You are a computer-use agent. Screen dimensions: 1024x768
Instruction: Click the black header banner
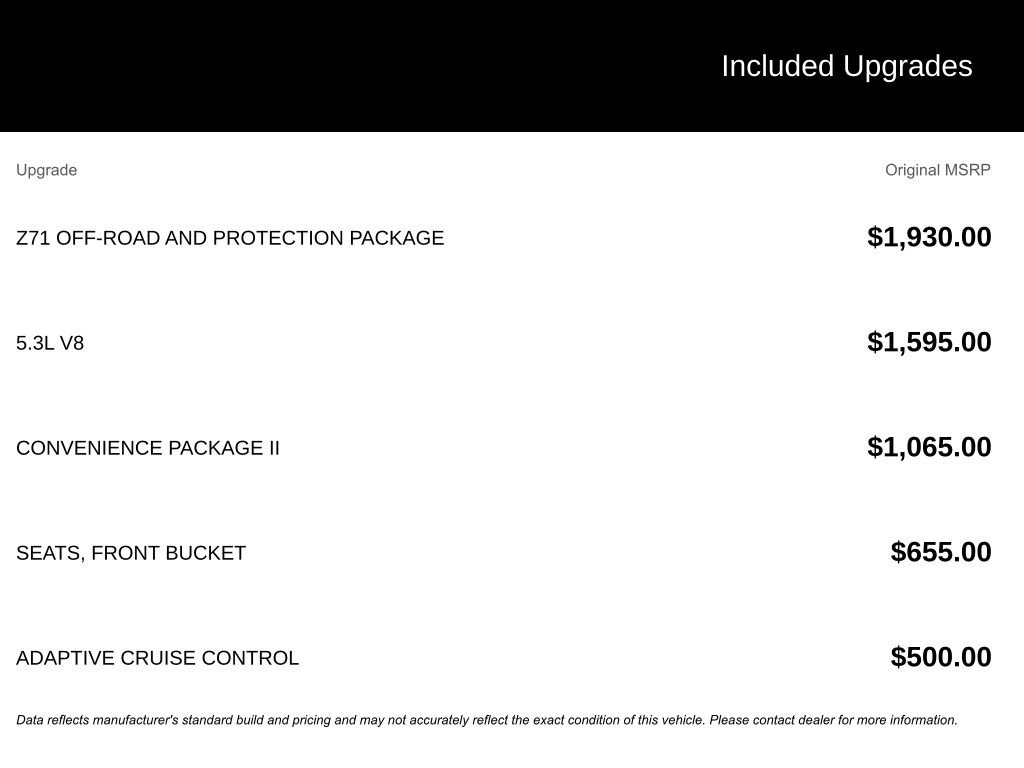(512, 66)
